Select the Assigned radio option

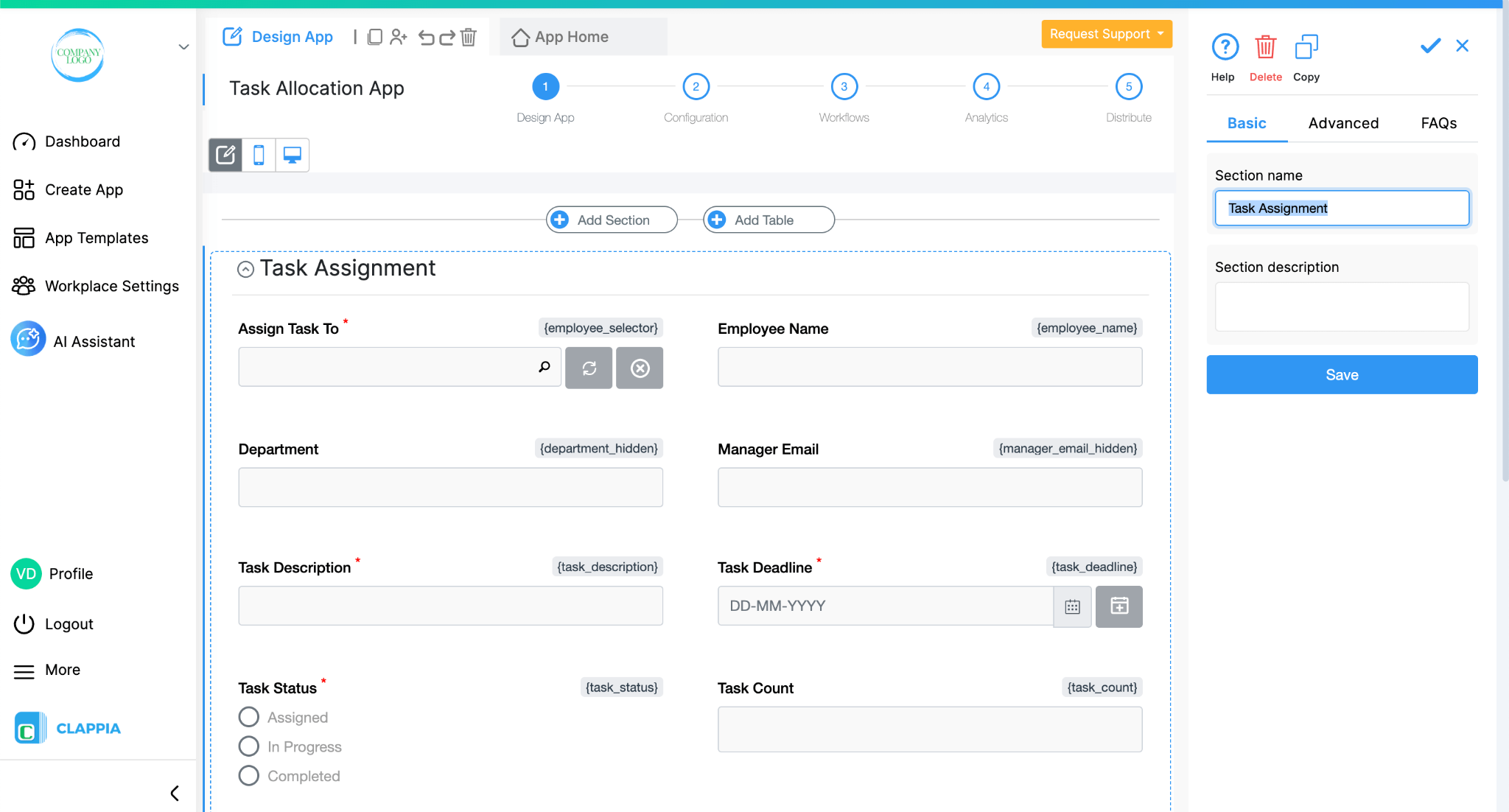pyautogui.click(x=249, y=717)
